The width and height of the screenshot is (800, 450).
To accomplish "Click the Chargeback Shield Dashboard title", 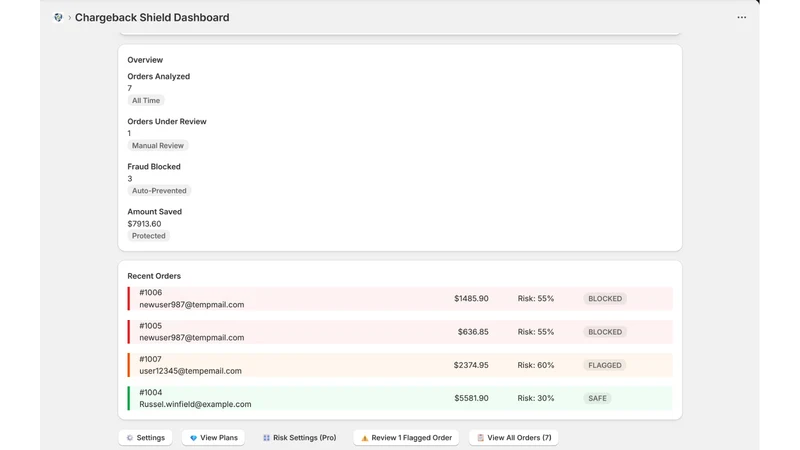I will (x=152, y=17).
